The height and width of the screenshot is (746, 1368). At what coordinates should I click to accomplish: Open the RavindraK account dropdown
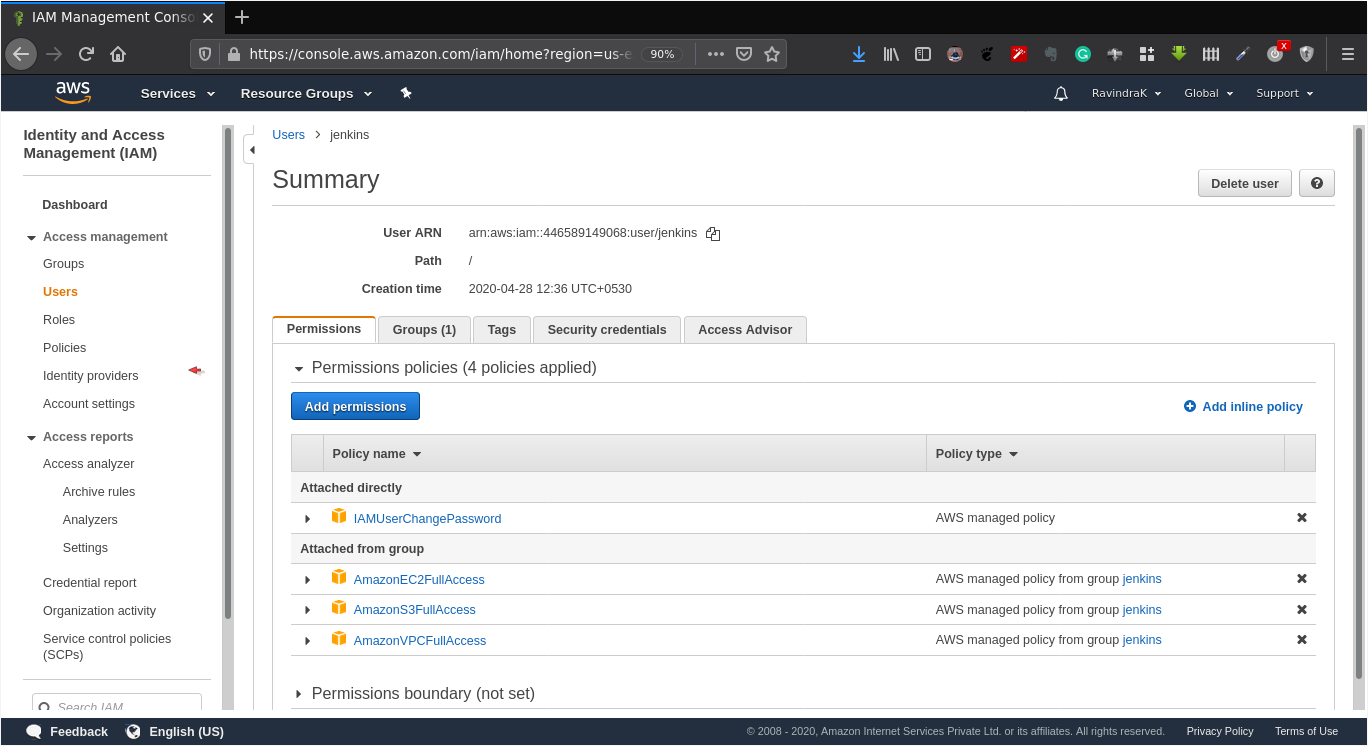click(x=1126, y=93)
